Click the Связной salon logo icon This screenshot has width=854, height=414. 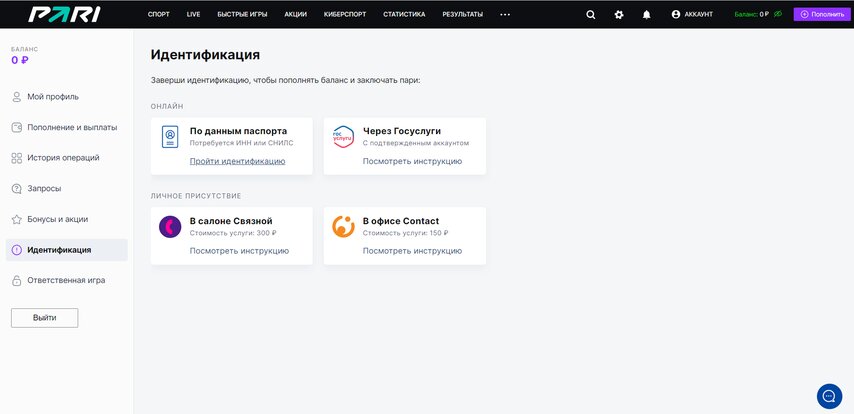pos(170,227)
